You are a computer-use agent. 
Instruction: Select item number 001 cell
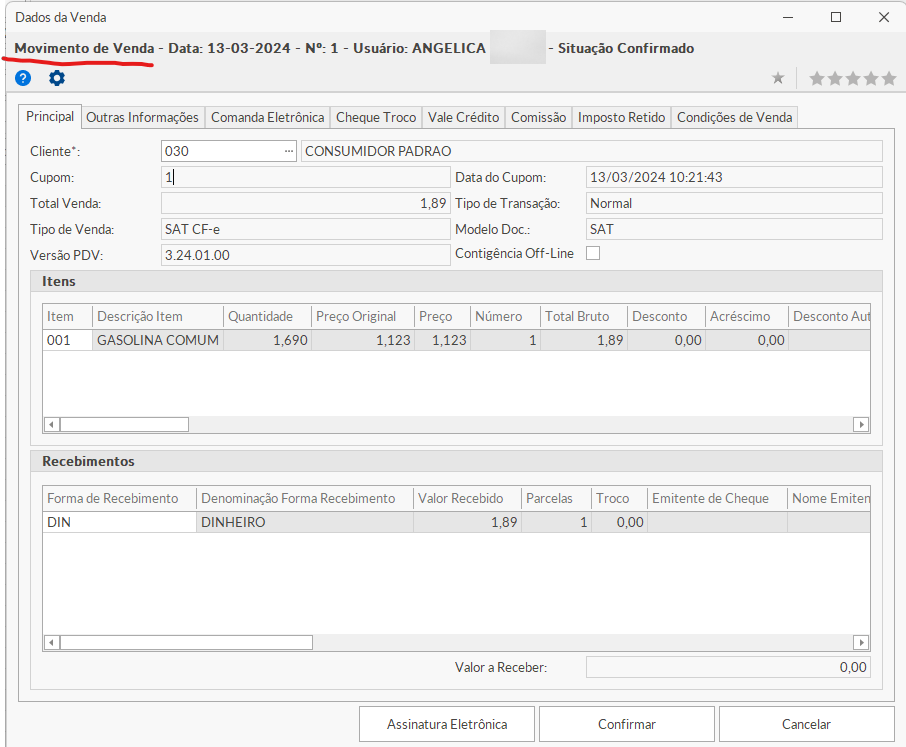68,340
